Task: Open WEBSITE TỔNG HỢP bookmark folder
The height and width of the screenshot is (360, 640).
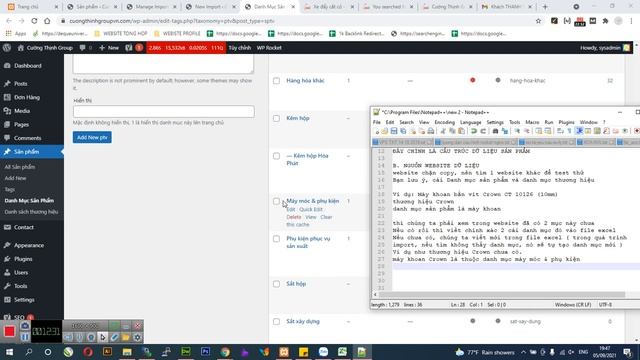Action: (x=121, y=33)
